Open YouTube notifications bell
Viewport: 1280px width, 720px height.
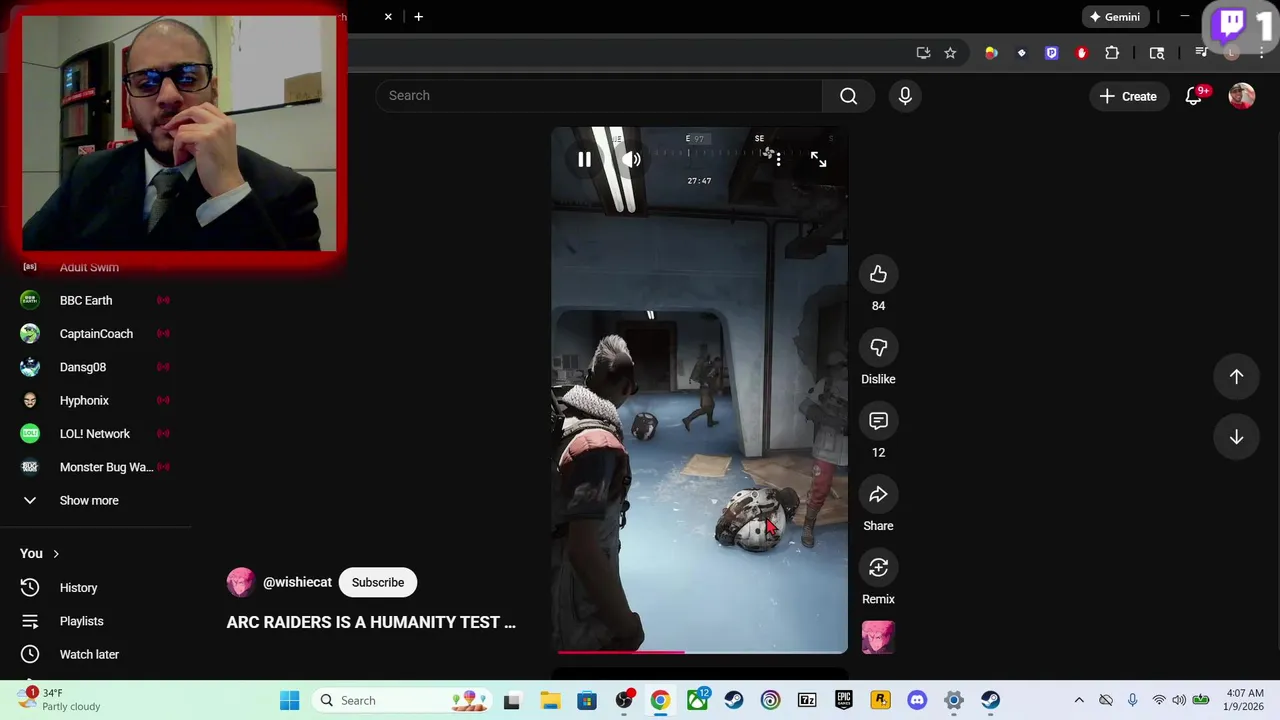point(1194,96)
